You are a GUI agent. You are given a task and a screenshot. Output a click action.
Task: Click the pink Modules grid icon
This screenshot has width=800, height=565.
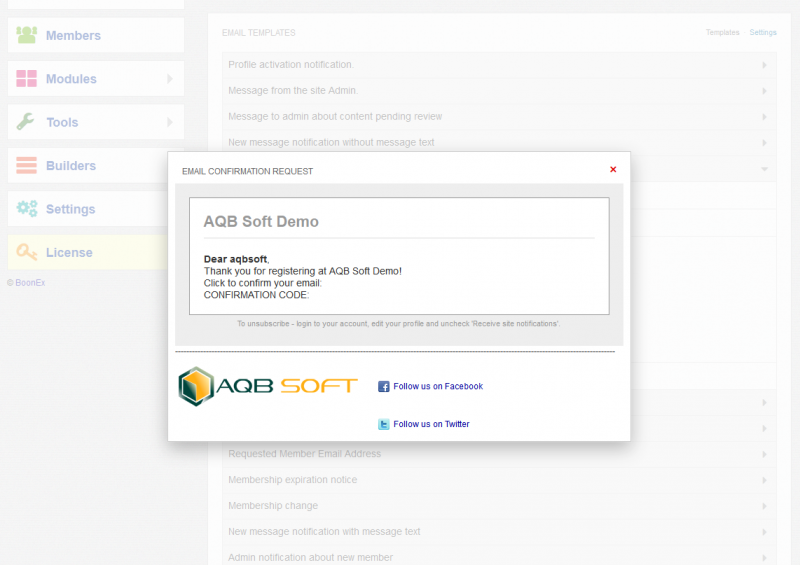tap(27, 79)
